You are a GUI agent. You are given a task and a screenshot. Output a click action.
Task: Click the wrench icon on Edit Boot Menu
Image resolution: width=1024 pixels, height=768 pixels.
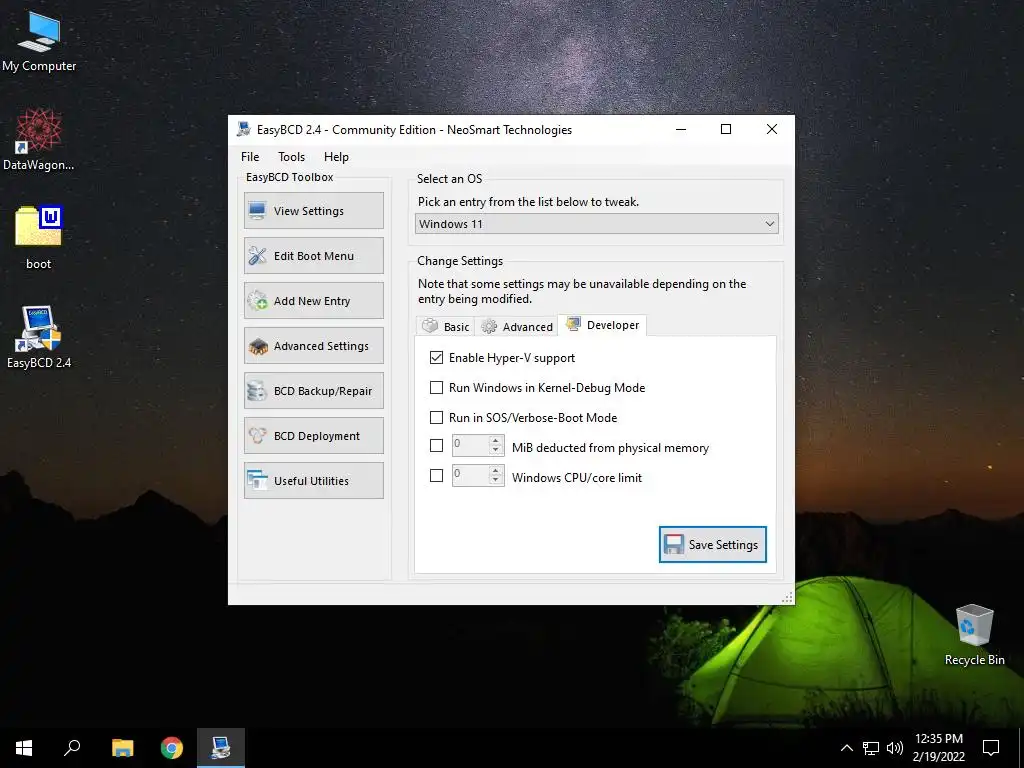[257, 255]
